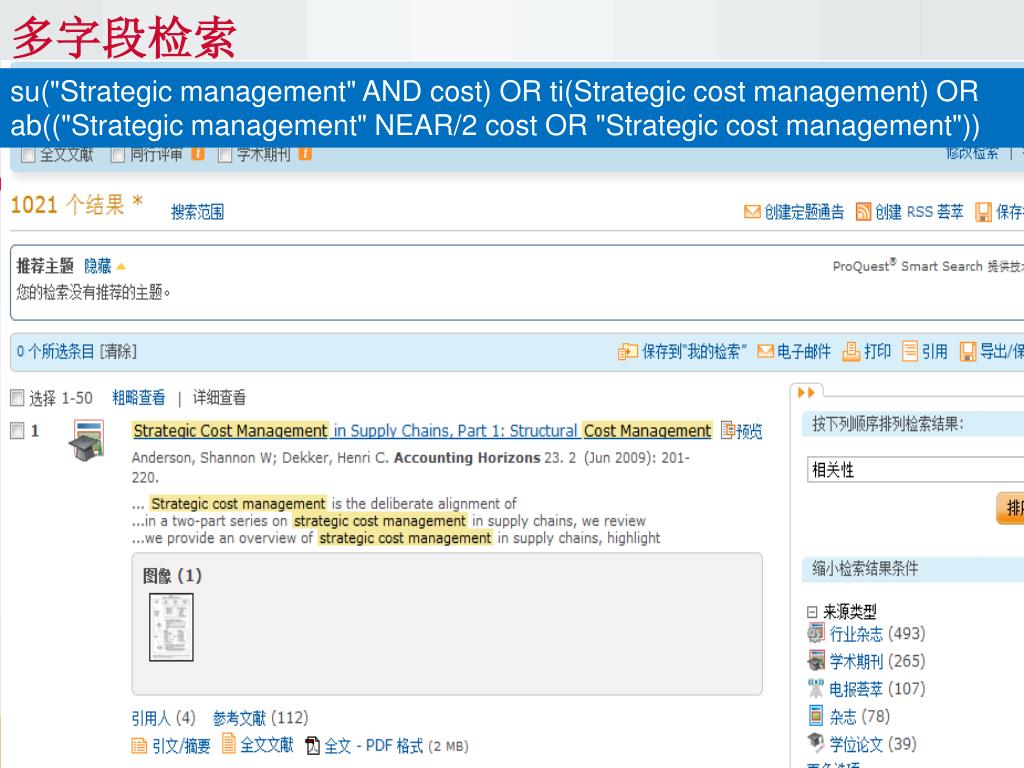Click the PDF full text icon

point(313,745)
